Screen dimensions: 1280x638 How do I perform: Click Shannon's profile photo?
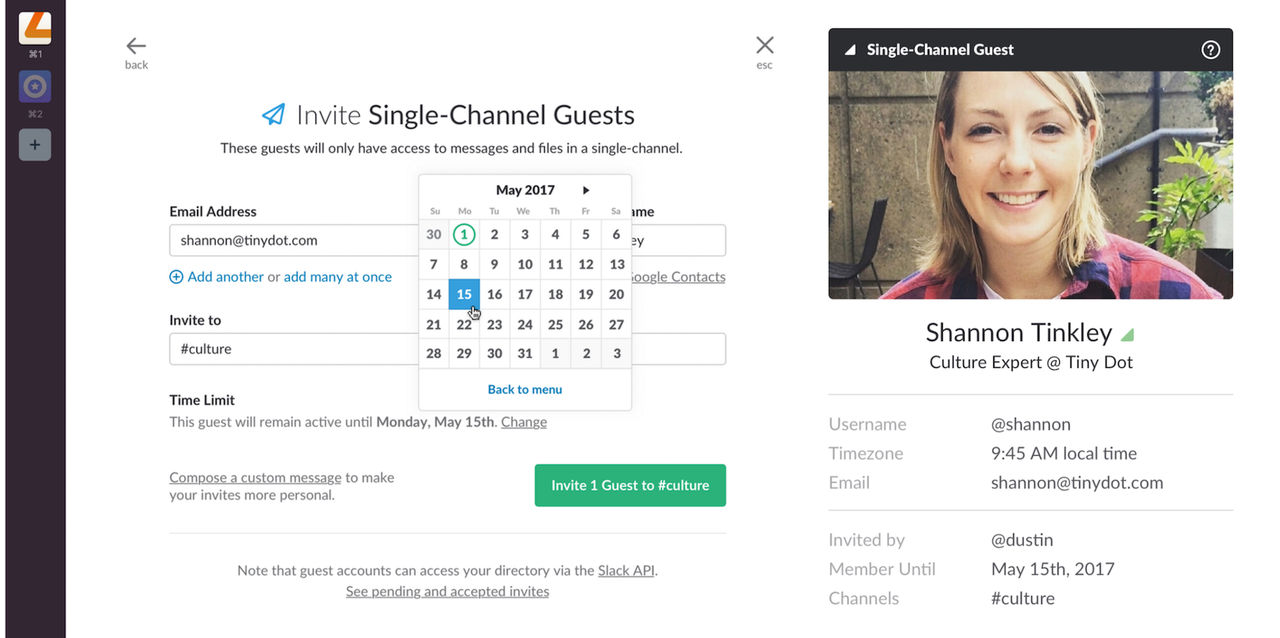[1030, 185]
